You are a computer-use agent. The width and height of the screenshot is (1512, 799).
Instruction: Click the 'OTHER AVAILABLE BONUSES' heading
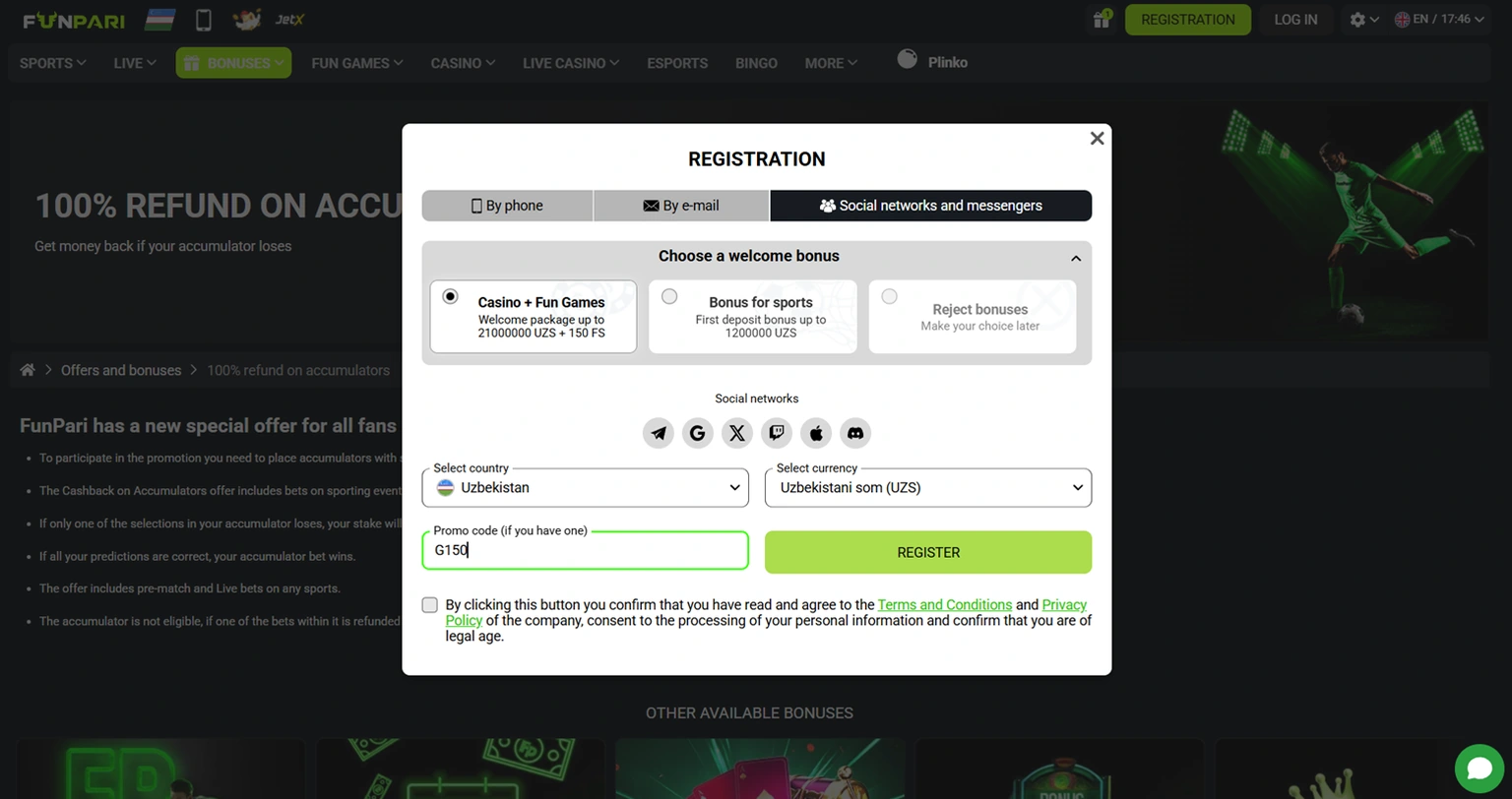coord(749,712)
